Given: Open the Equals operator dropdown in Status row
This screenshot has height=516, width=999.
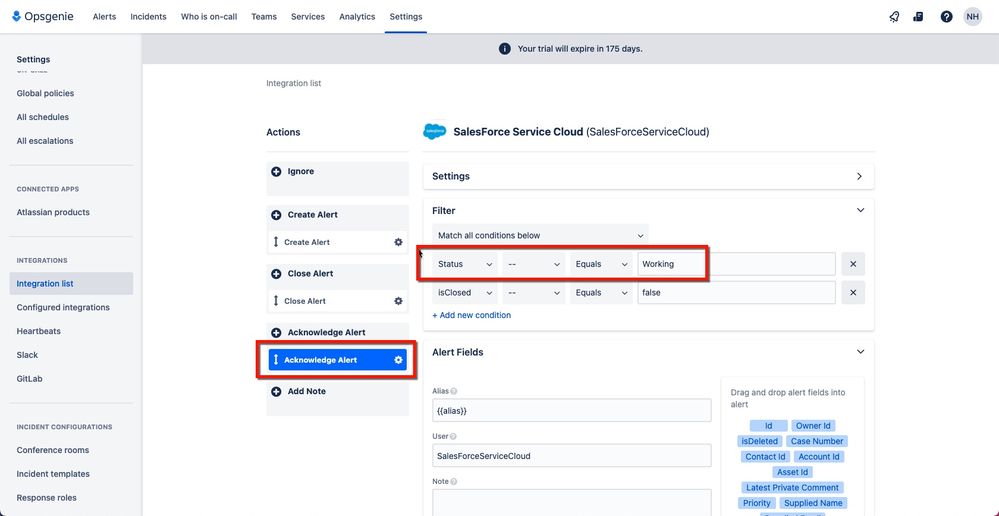Looking at the screenshot, I should click(x=601, y=264).
